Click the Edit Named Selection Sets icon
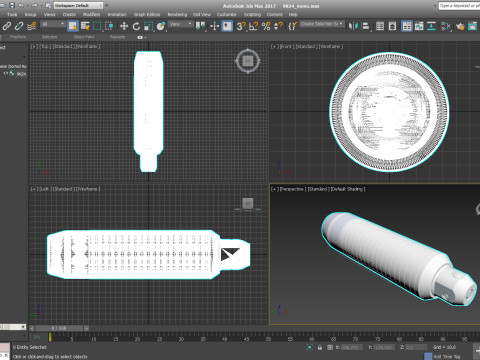 tap(292, 26)
